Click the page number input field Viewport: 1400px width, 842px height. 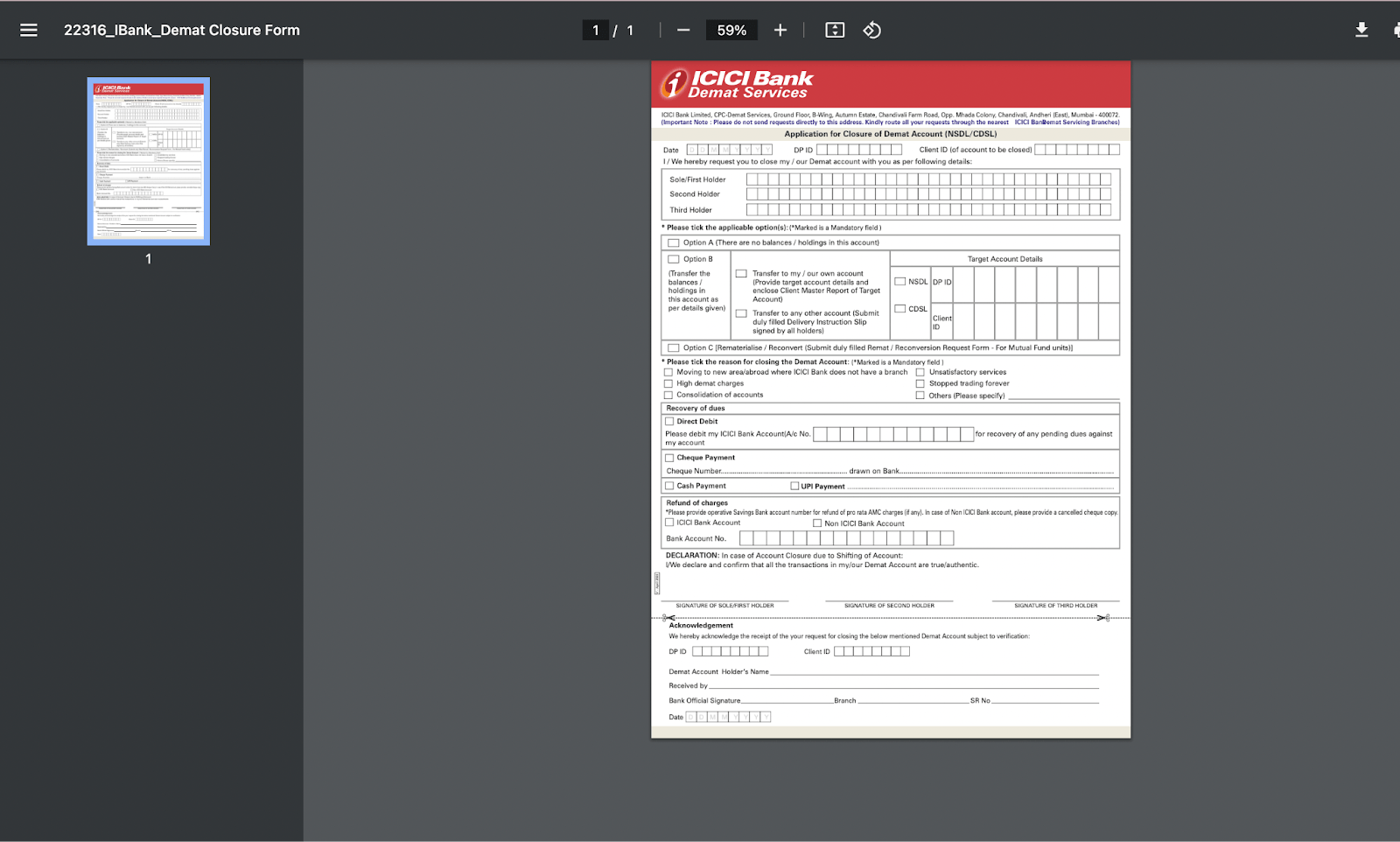(595, 29)
